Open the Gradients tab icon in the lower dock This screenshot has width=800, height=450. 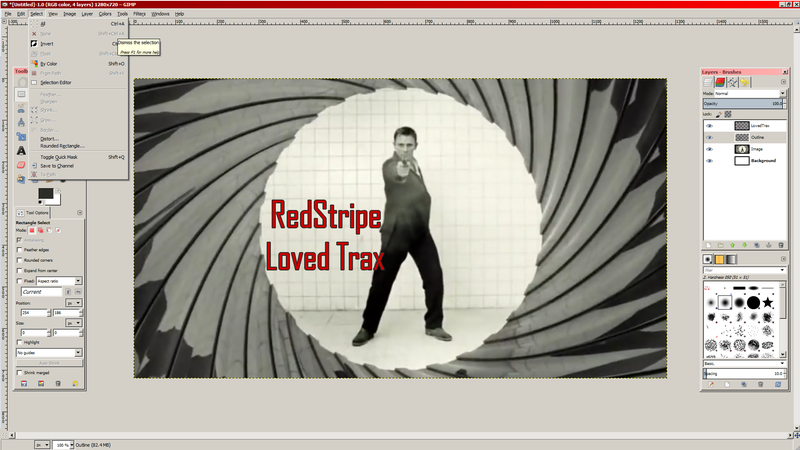(731, 259)
